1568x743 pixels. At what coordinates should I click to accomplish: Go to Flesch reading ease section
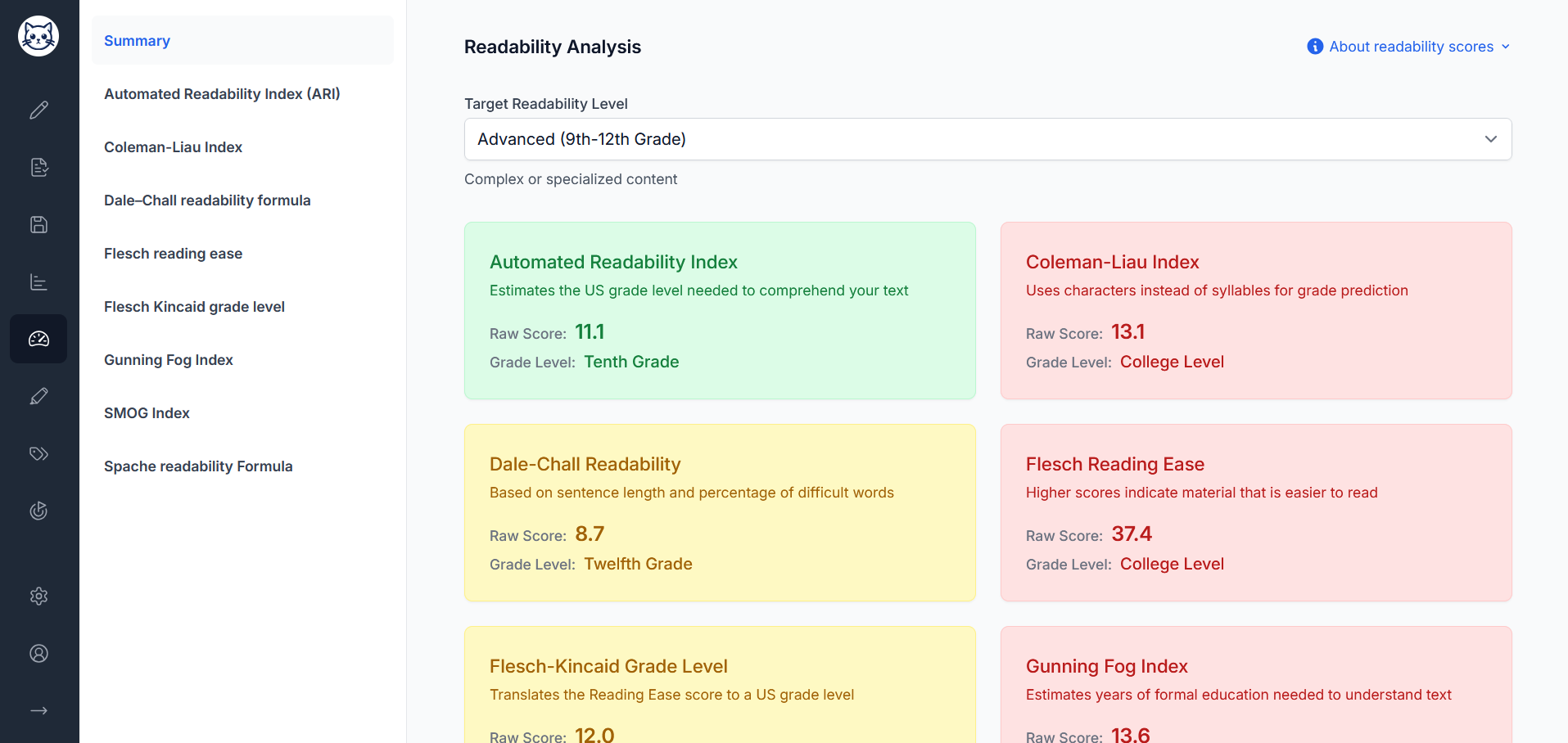173,253
